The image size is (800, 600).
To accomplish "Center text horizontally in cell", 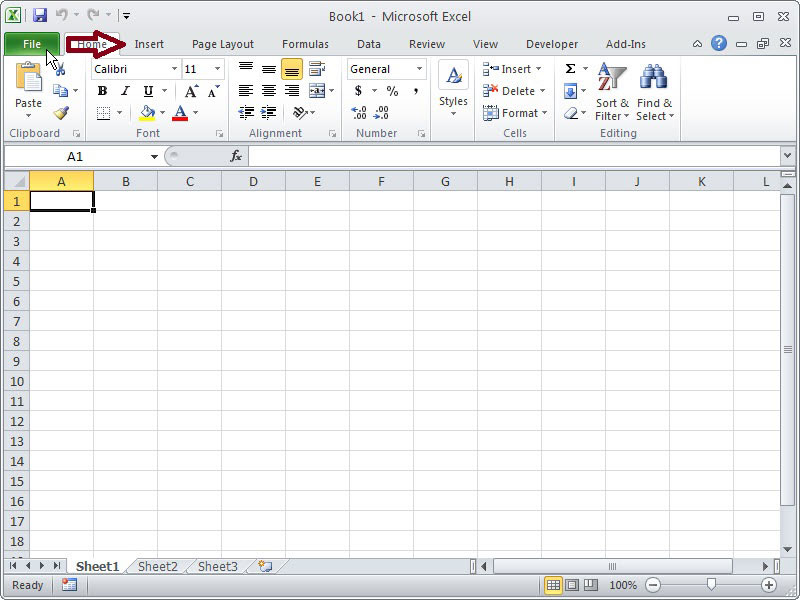I will (269, 91).
